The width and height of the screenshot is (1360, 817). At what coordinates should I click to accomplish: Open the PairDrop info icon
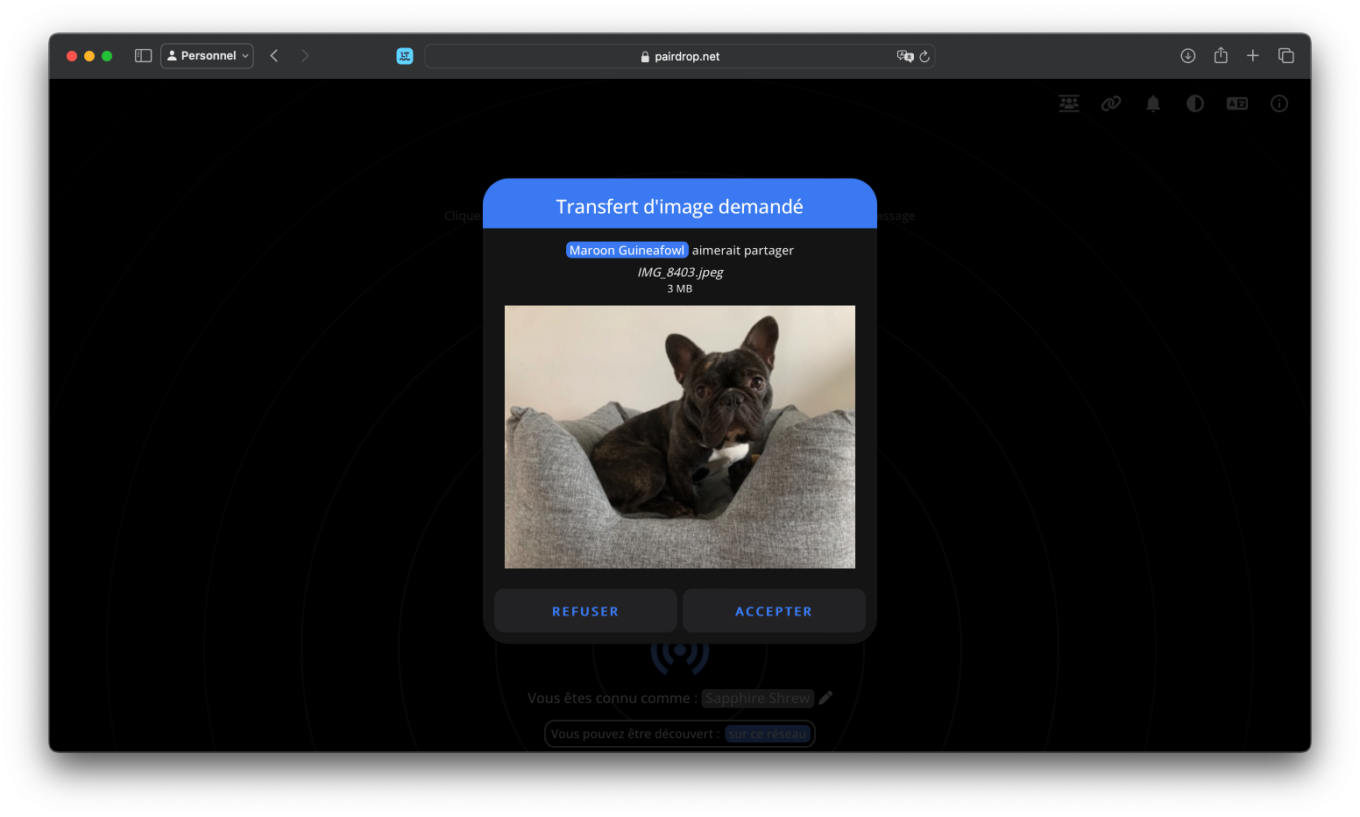pyautogui.click(x=1279, y=103)
